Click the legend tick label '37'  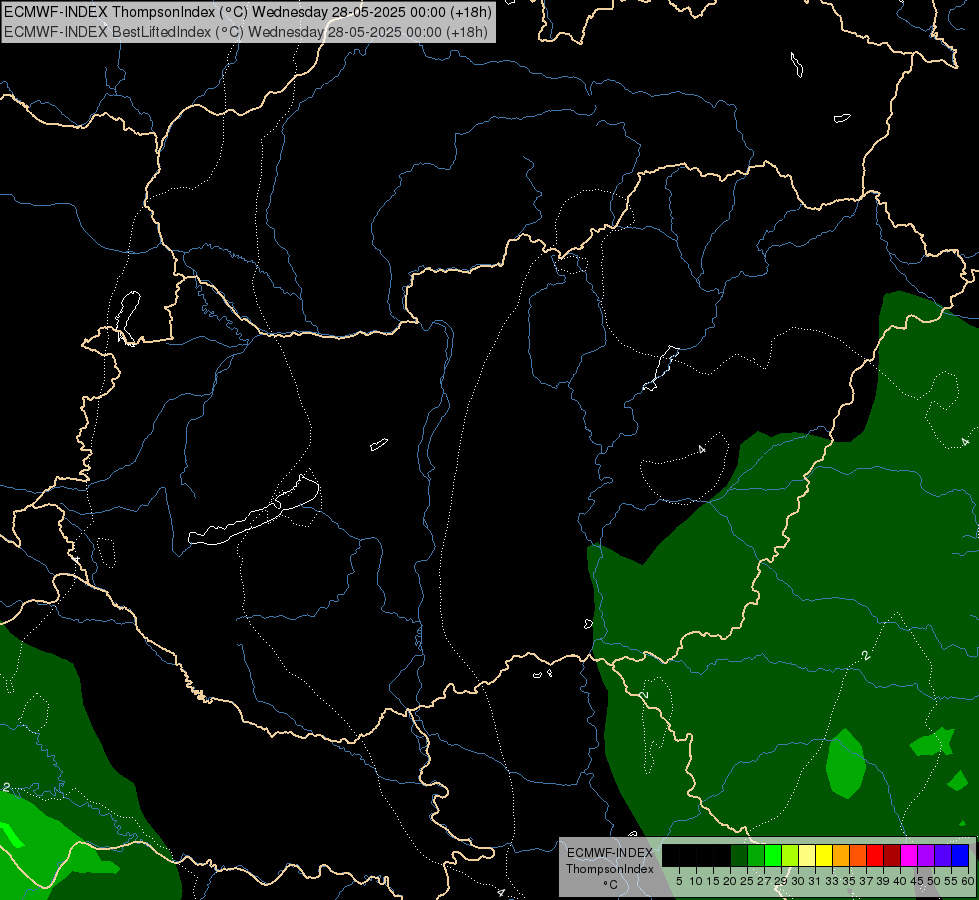[866, 881]
